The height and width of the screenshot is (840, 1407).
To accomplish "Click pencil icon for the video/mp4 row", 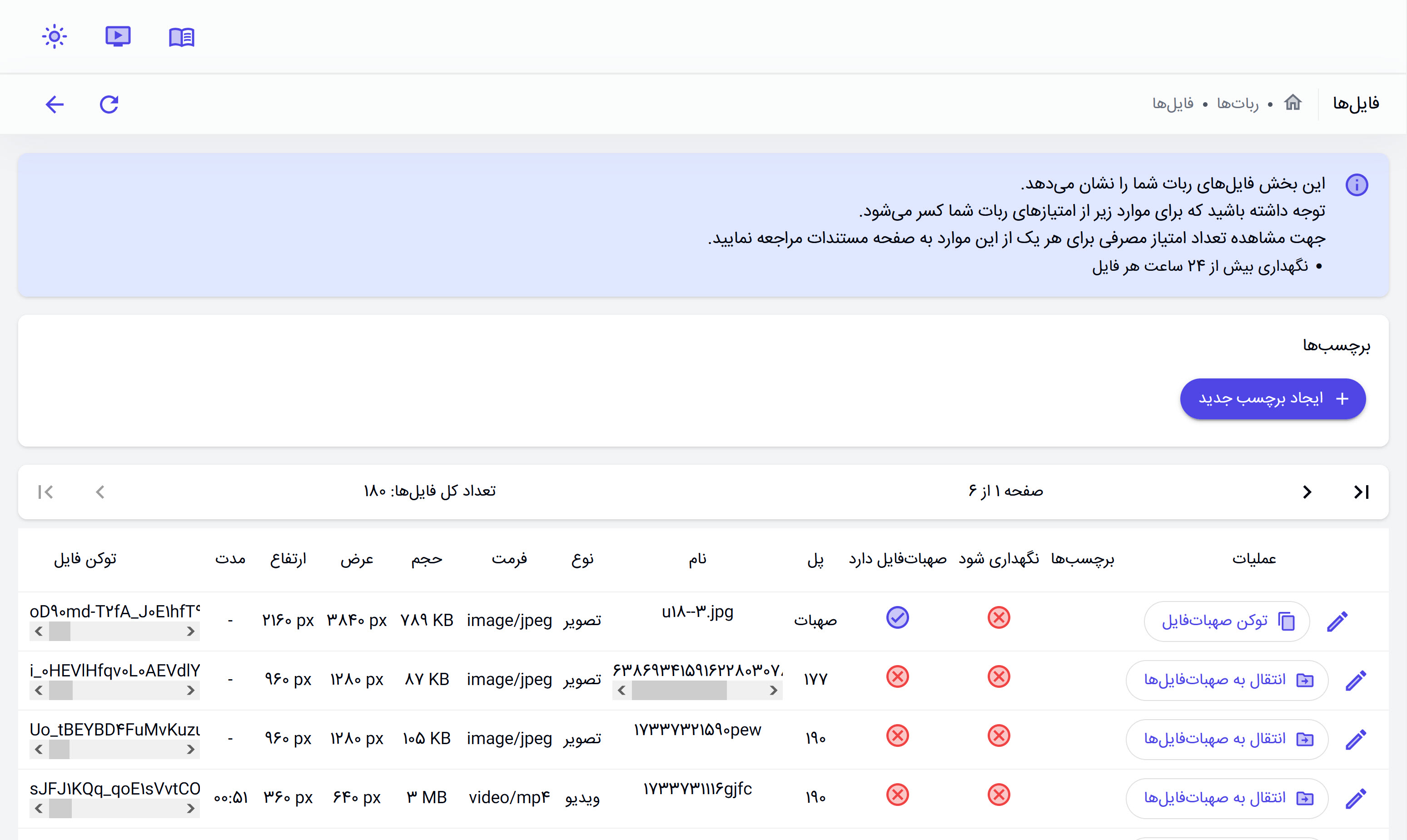I will pos(1356,798).
